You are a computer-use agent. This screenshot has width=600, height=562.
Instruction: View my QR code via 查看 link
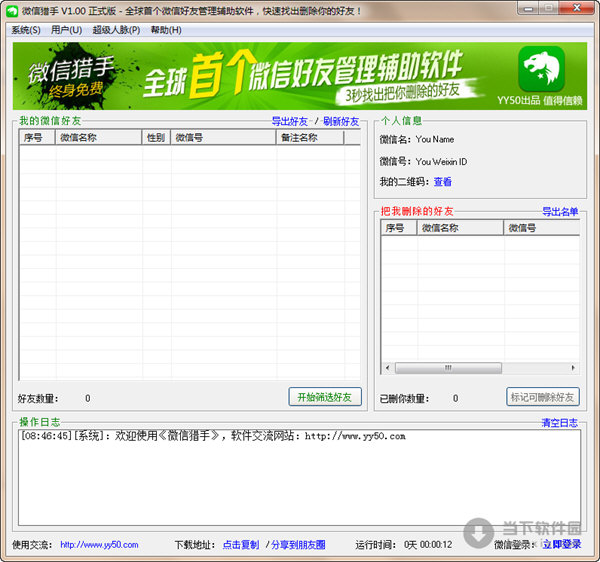[x=443, y=182]
